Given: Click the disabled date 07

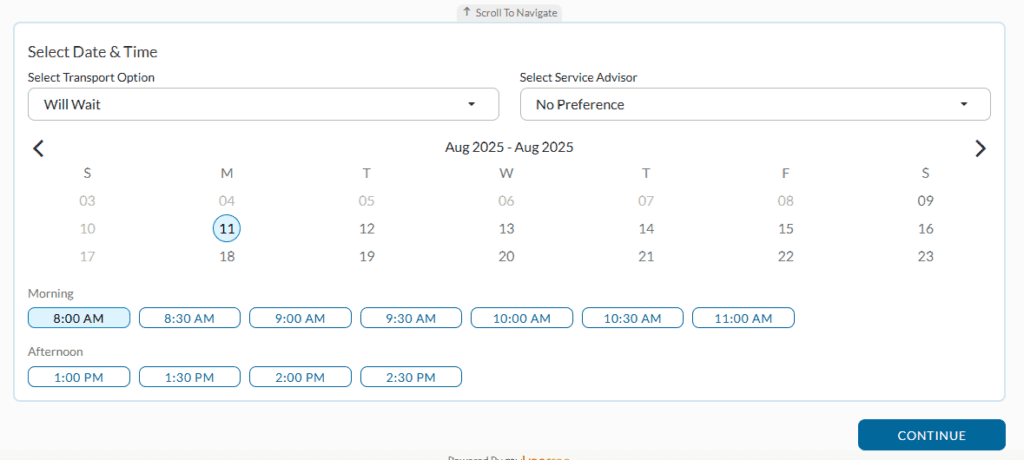Looking at the screenshot, I should [x=647, y=201].
